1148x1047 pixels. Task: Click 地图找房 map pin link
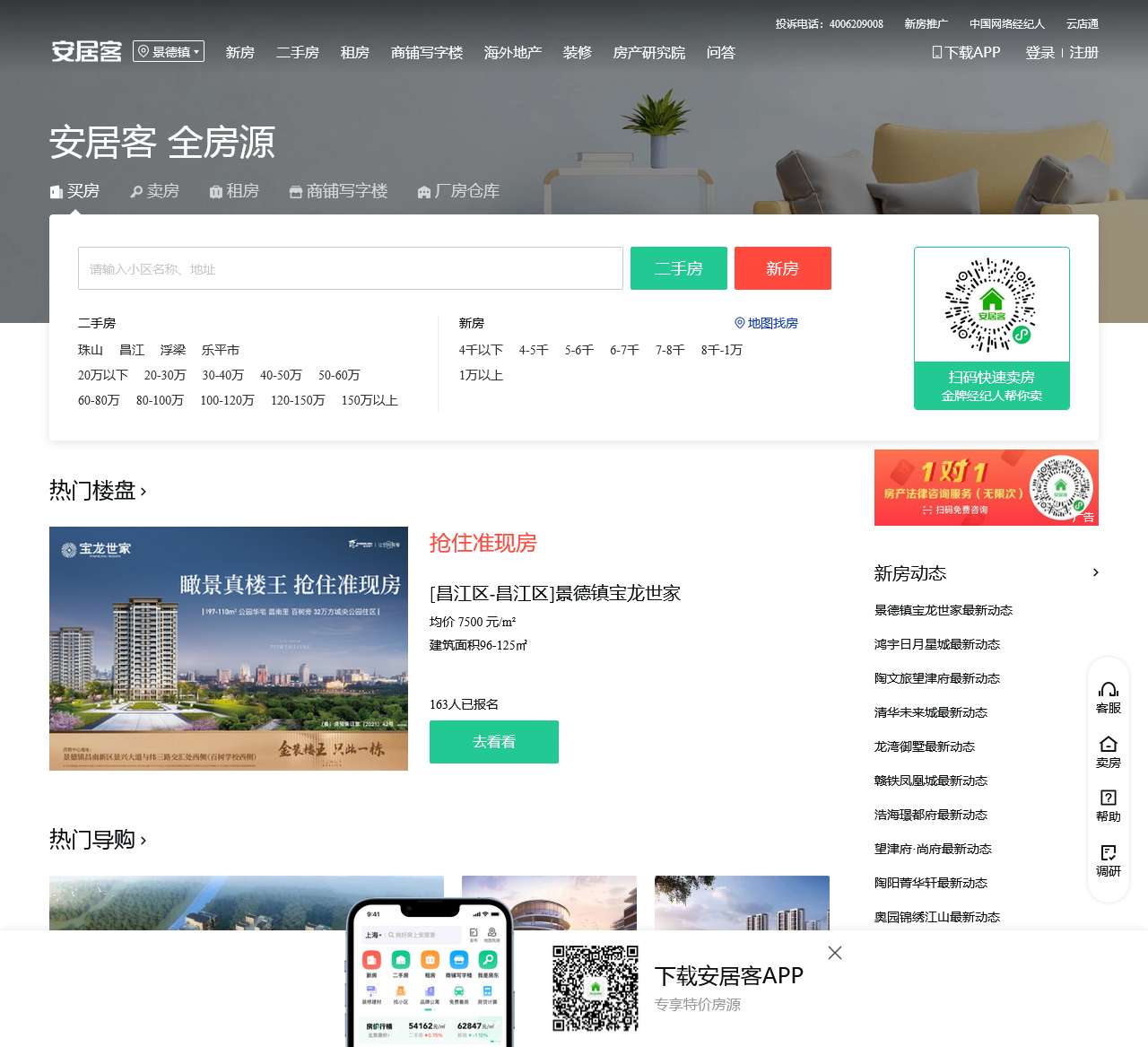[766, 323]
